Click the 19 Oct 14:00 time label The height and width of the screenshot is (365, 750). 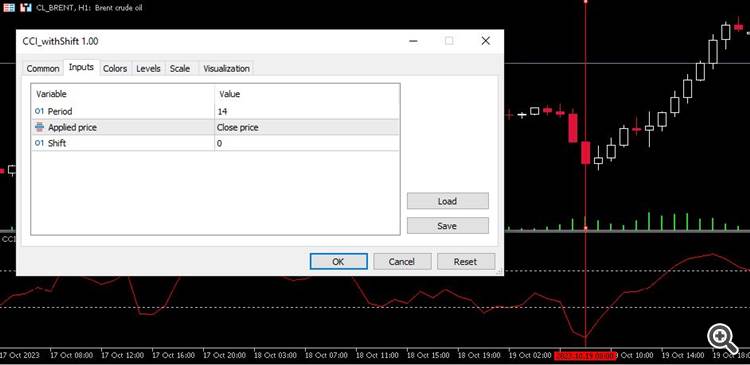(x=683, y=356)
